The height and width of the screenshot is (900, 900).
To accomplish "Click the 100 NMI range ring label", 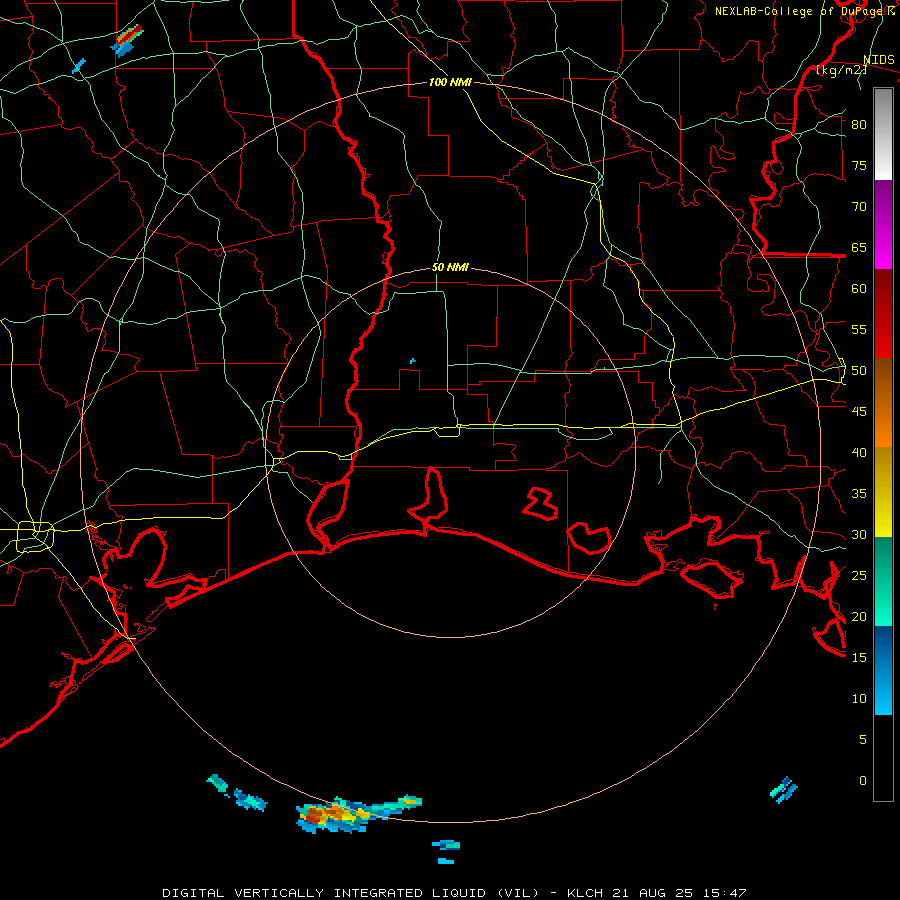I will [x=450, y=82].
